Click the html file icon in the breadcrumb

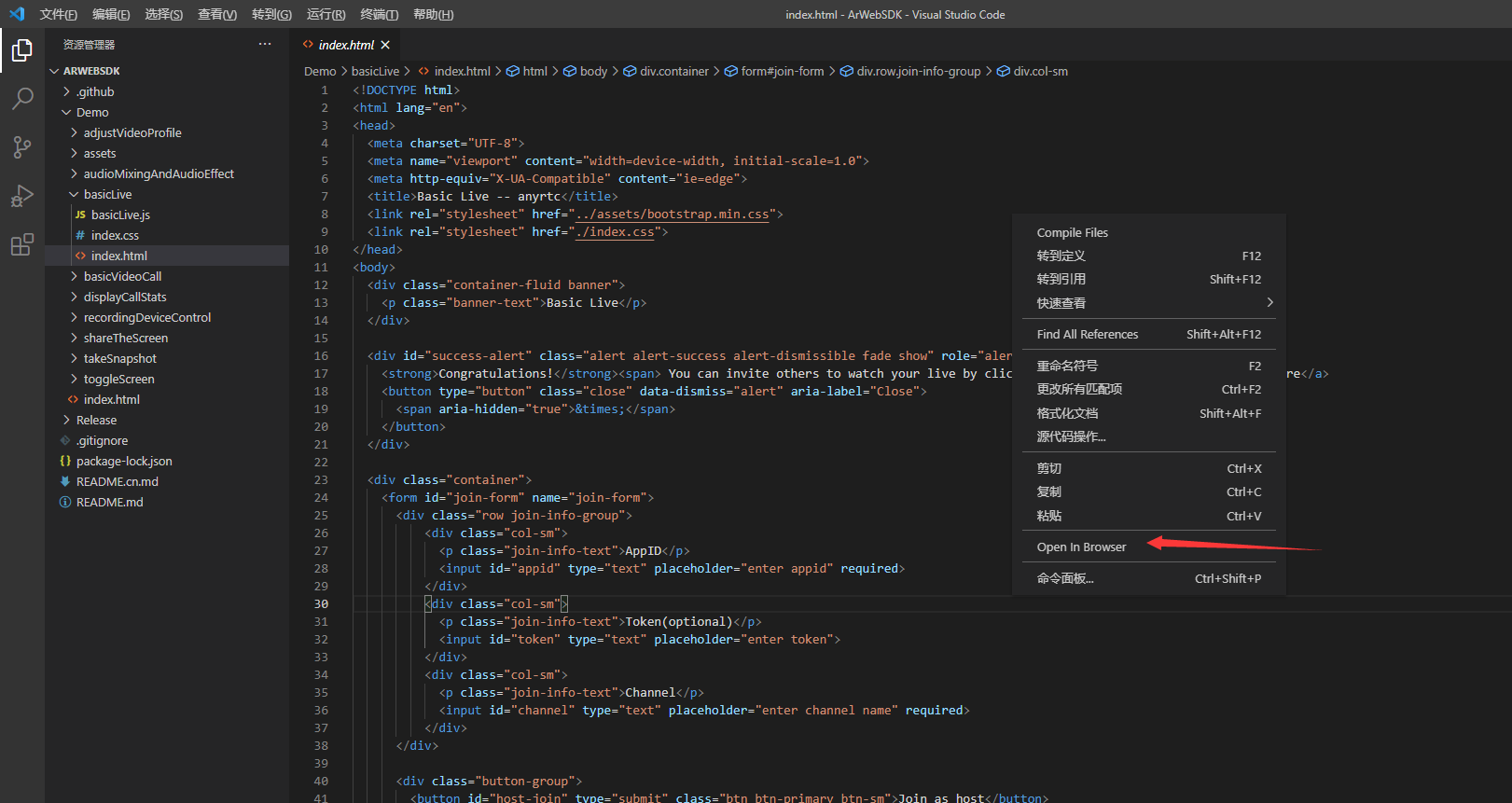coord(424,71)
